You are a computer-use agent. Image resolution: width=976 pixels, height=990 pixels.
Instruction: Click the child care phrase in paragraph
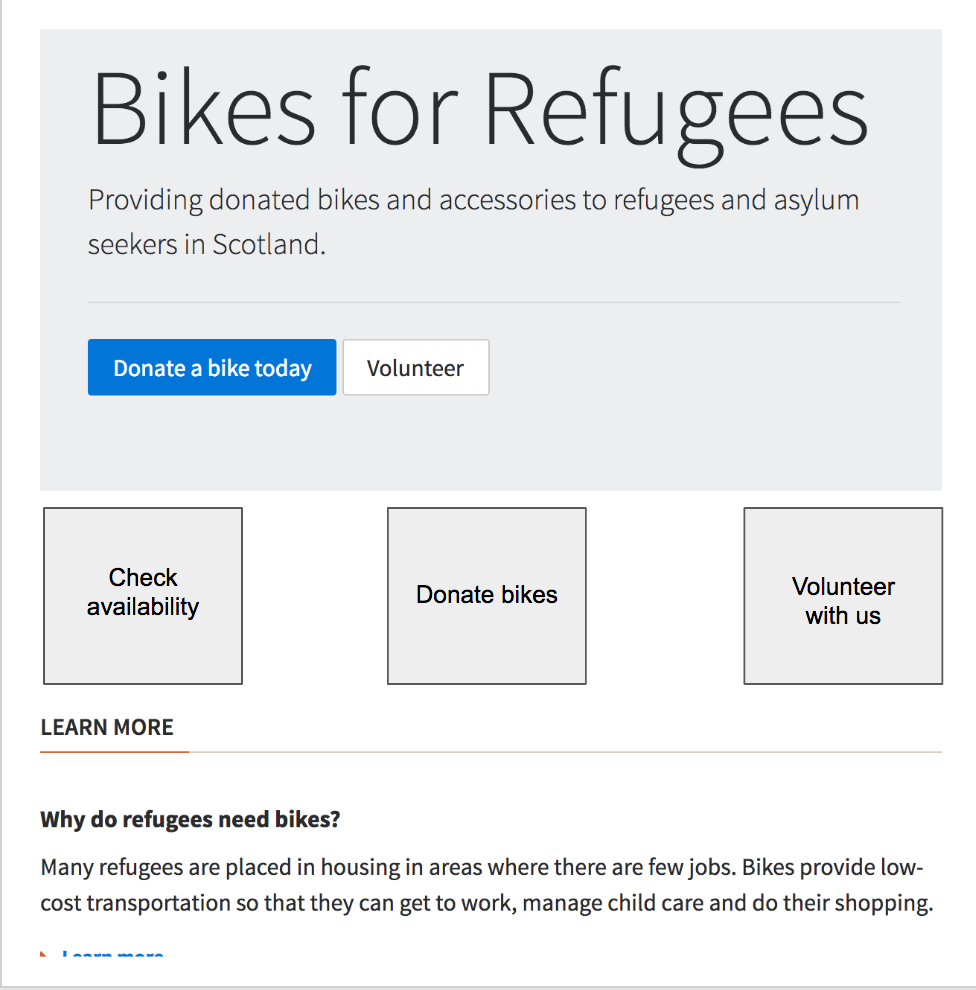[655, 903]
